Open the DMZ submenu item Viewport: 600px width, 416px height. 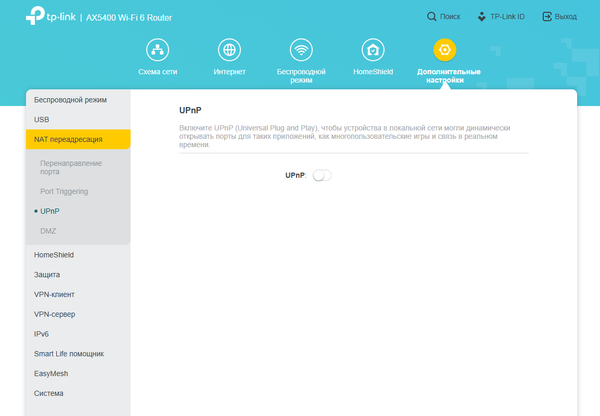pos(48,231)
